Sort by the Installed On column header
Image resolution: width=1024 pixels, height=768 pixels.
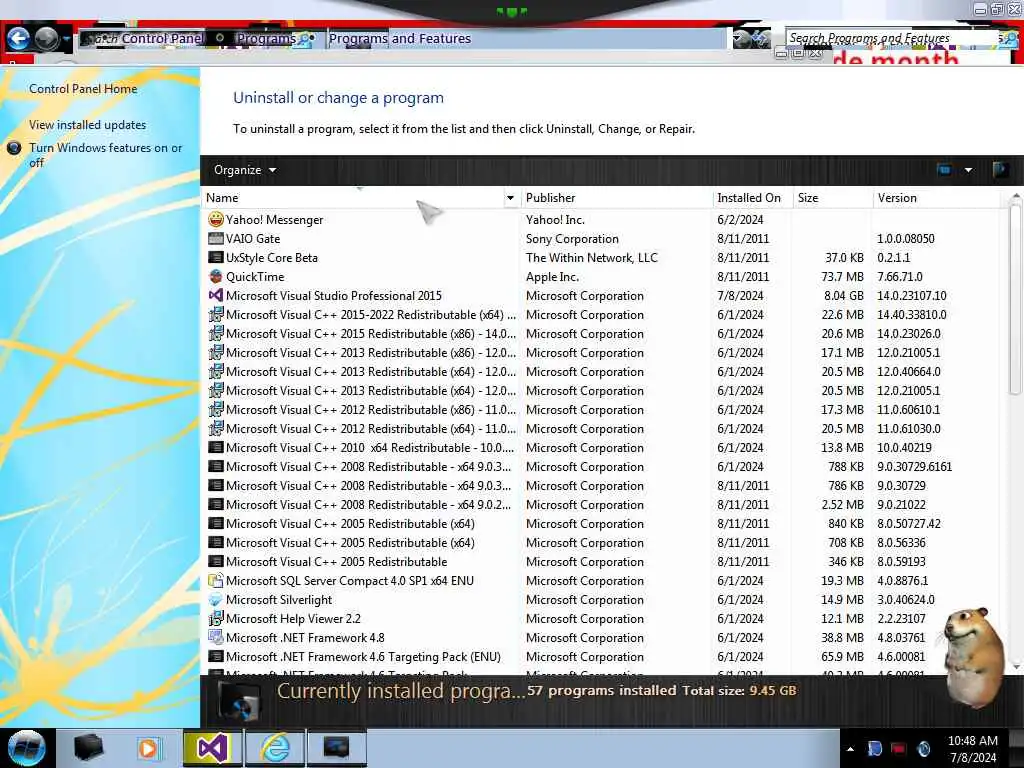752,198
